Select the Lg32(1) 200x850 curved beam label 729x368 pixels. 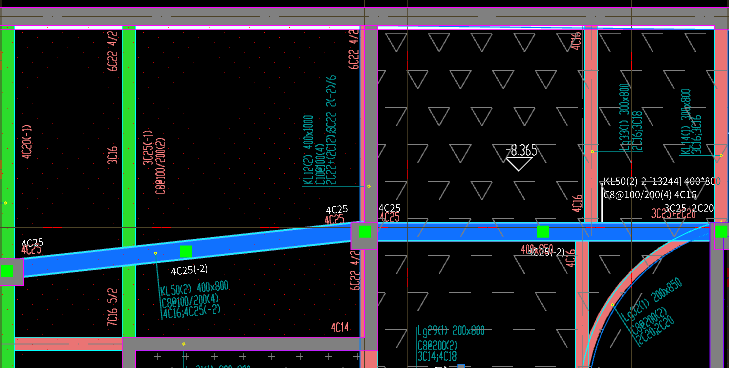click(653, 297)
